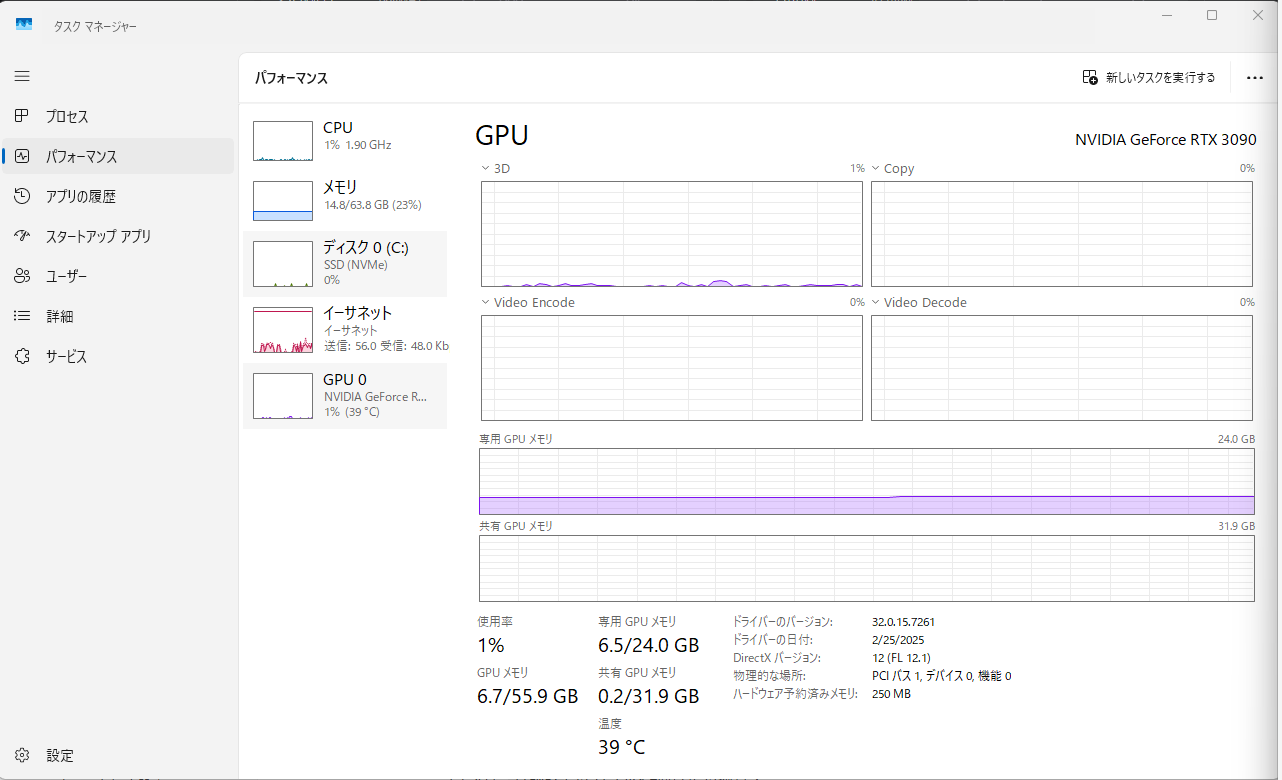Click the ハードウェア予約済みメモリ label
The width and height of the screenshot is (1282, 780).
click(x=795, y=694)
